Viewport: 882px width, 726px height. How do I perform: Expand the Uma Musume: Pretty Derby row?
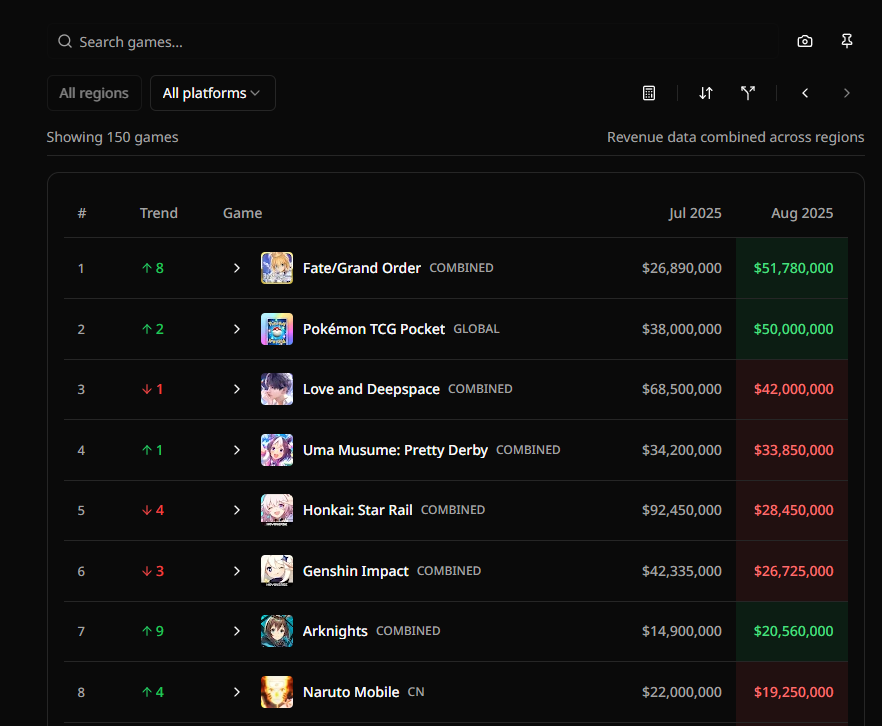237,450
